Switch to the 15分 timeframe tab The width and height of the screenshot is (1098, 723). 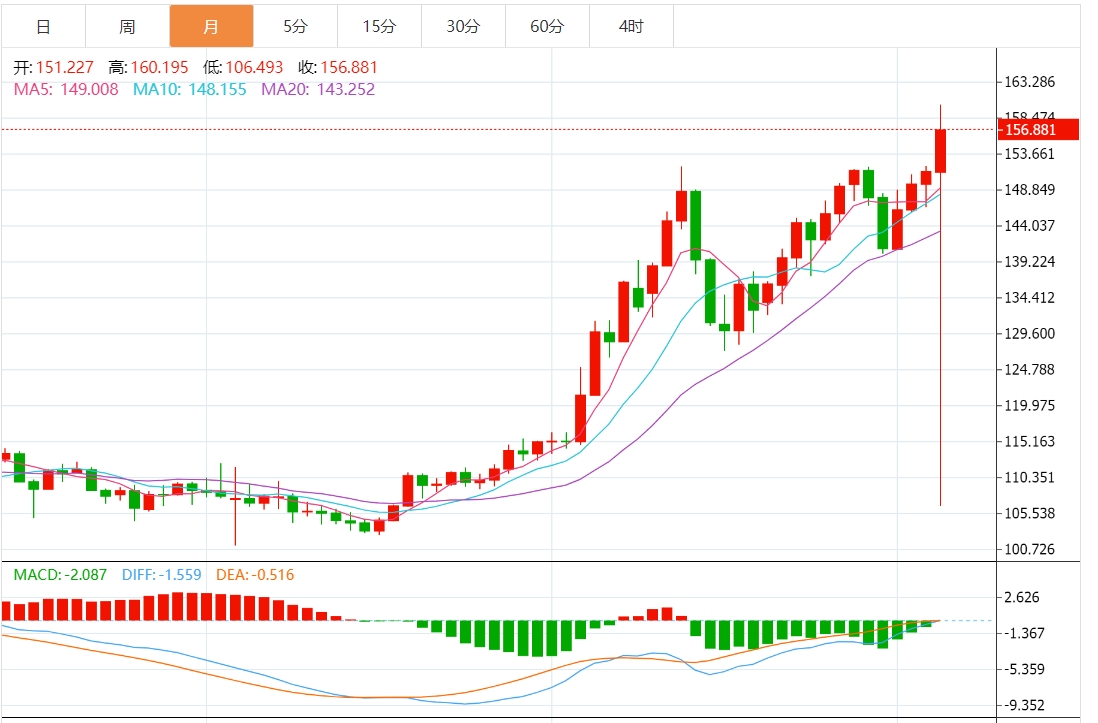pyautogui.click(x=380, y=27)
